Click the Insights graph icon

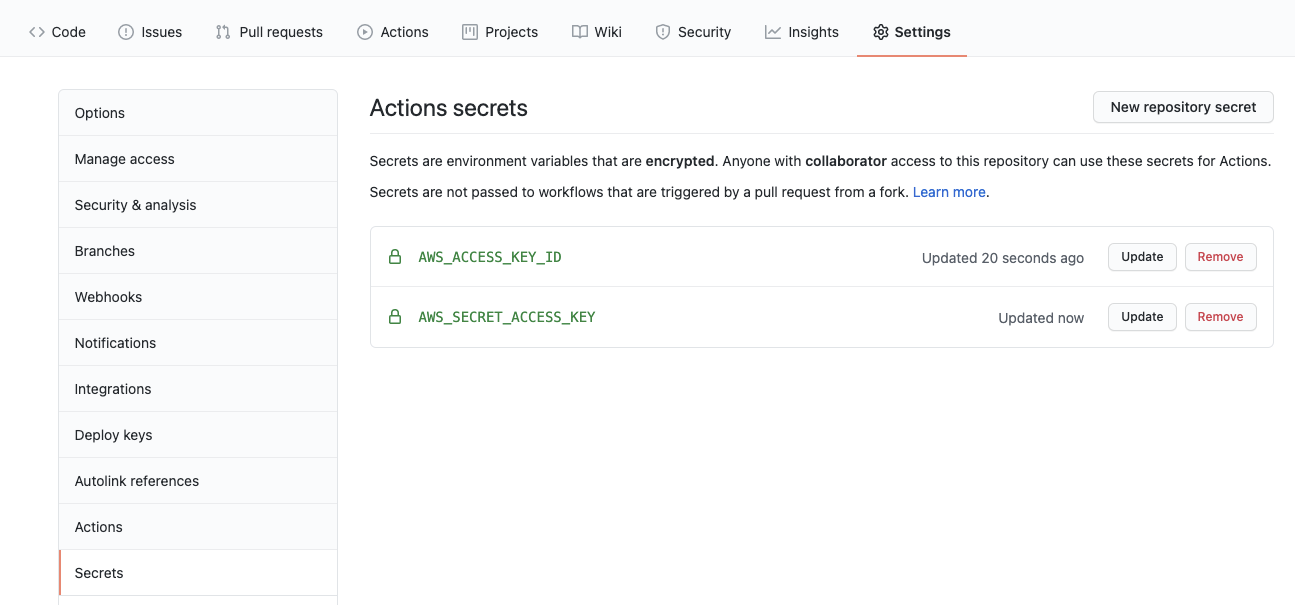(772, 31)
